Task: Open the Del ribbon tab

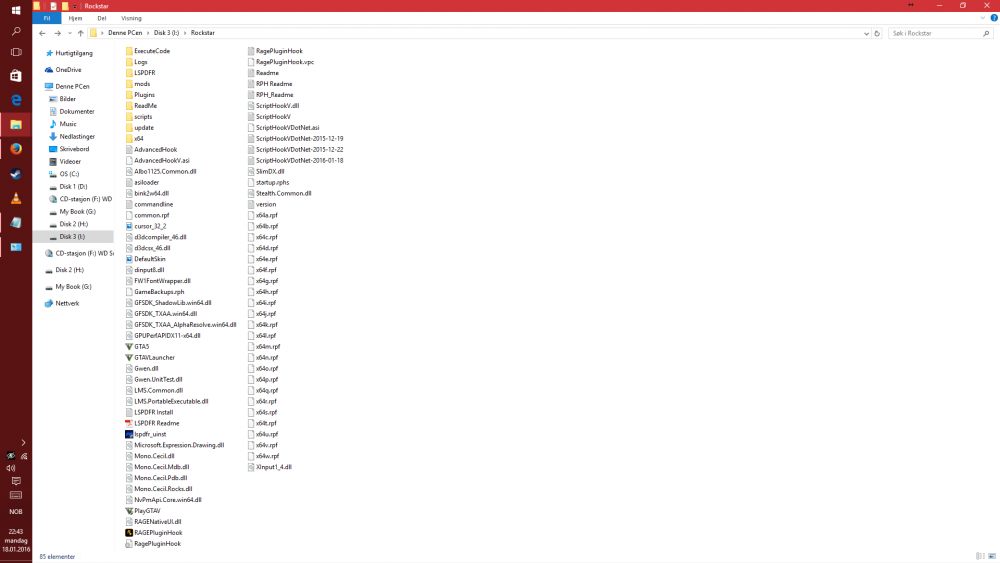Action: point(101,18)
